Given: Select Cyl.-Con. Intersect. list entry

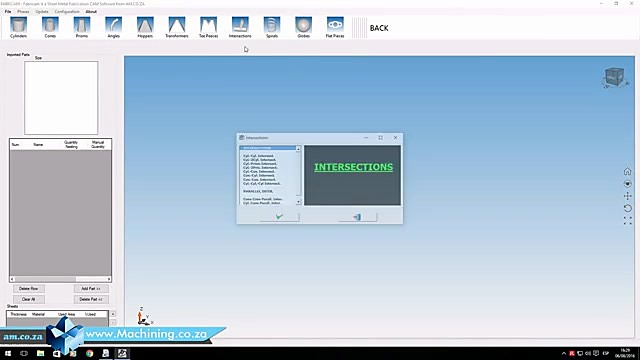Looking at the screenshot, I should 259,171.
